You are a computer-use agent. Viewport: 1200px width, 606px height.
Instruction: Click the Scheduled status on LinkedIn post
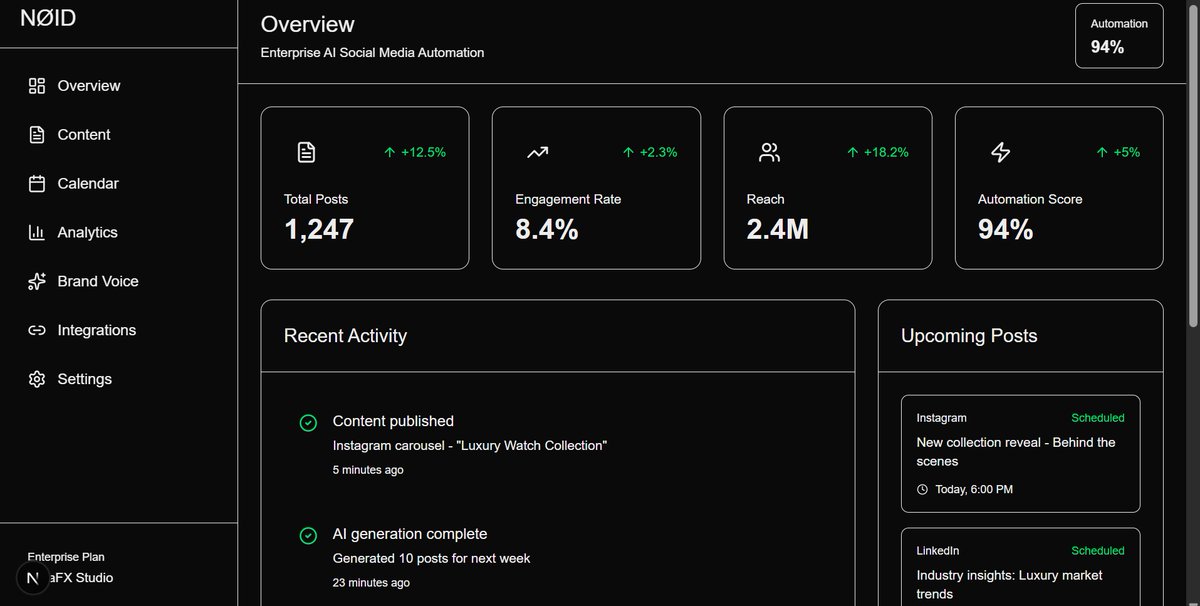point(1098,551)
